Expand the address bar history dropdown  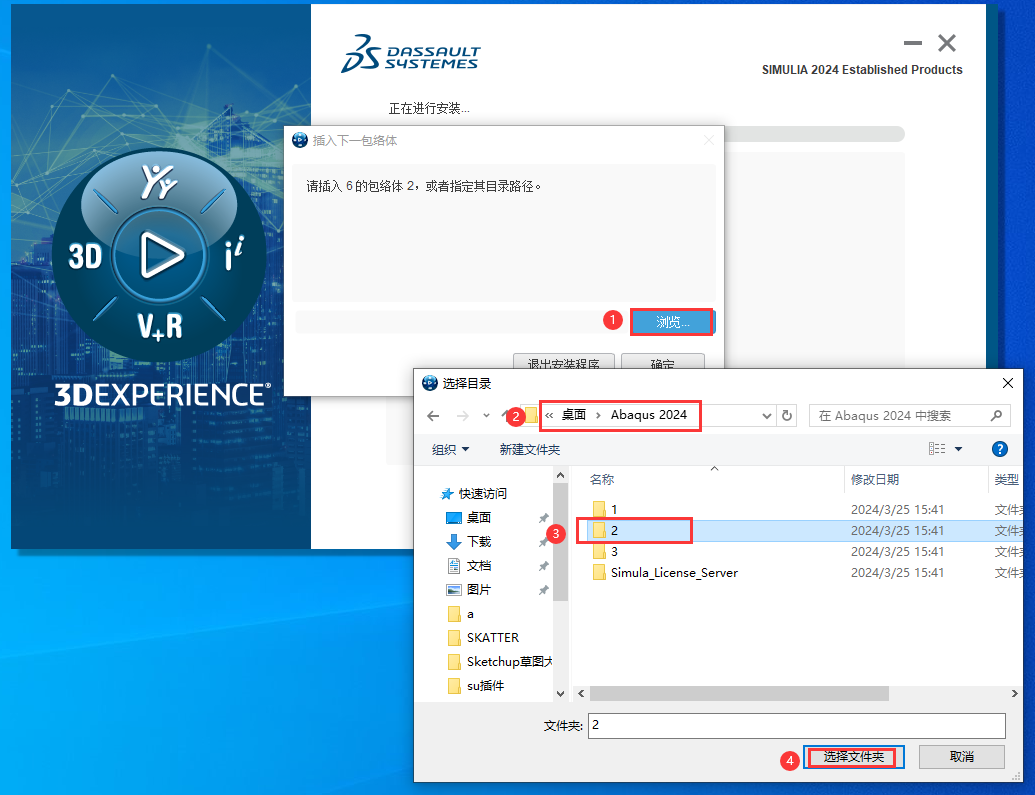pyautogui.click(x=766, y=416)
